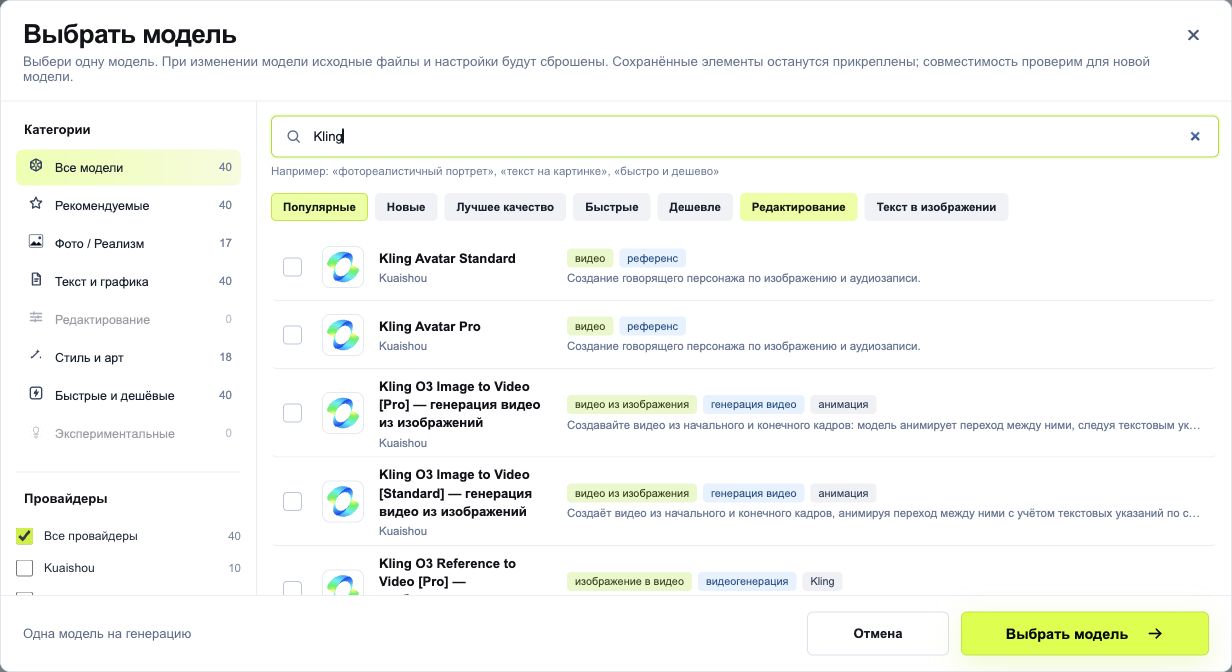Toggle the Новые filter chip
Image resolution: width=1232 pixels, height=672 pixels.
click(406, 207)
